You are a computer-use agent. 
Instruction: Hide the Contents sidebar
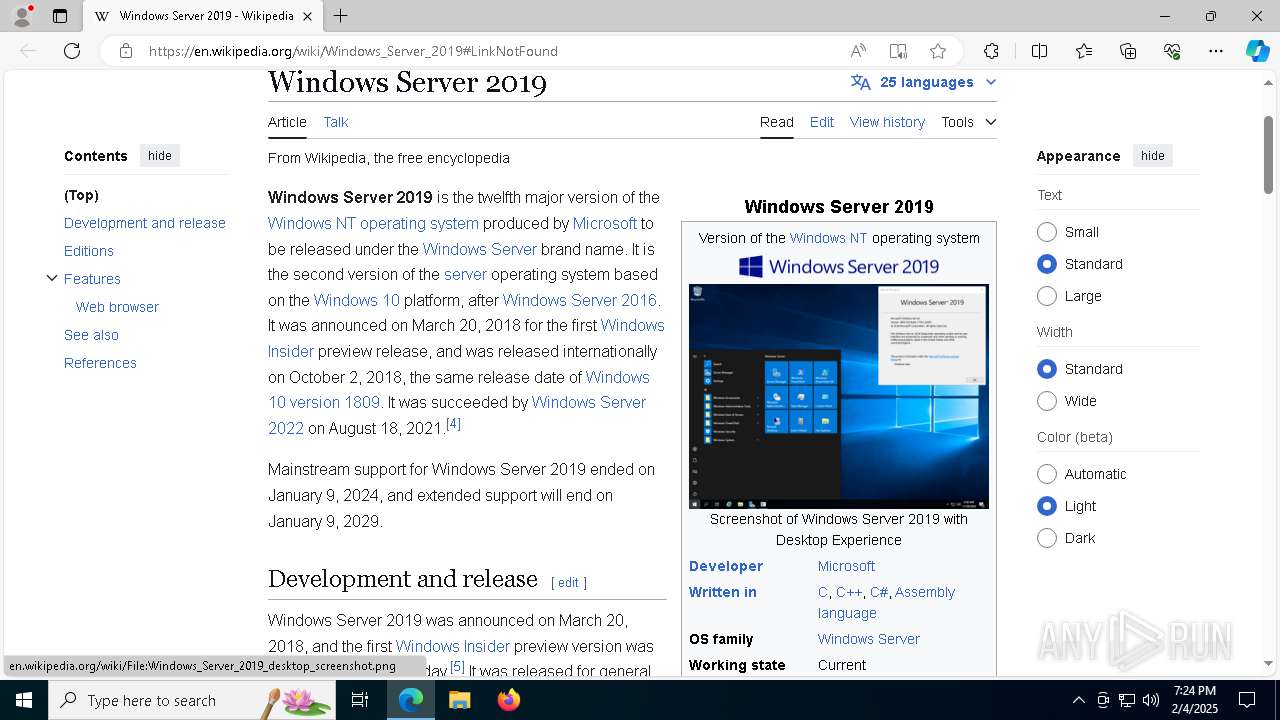click(160, 156)
